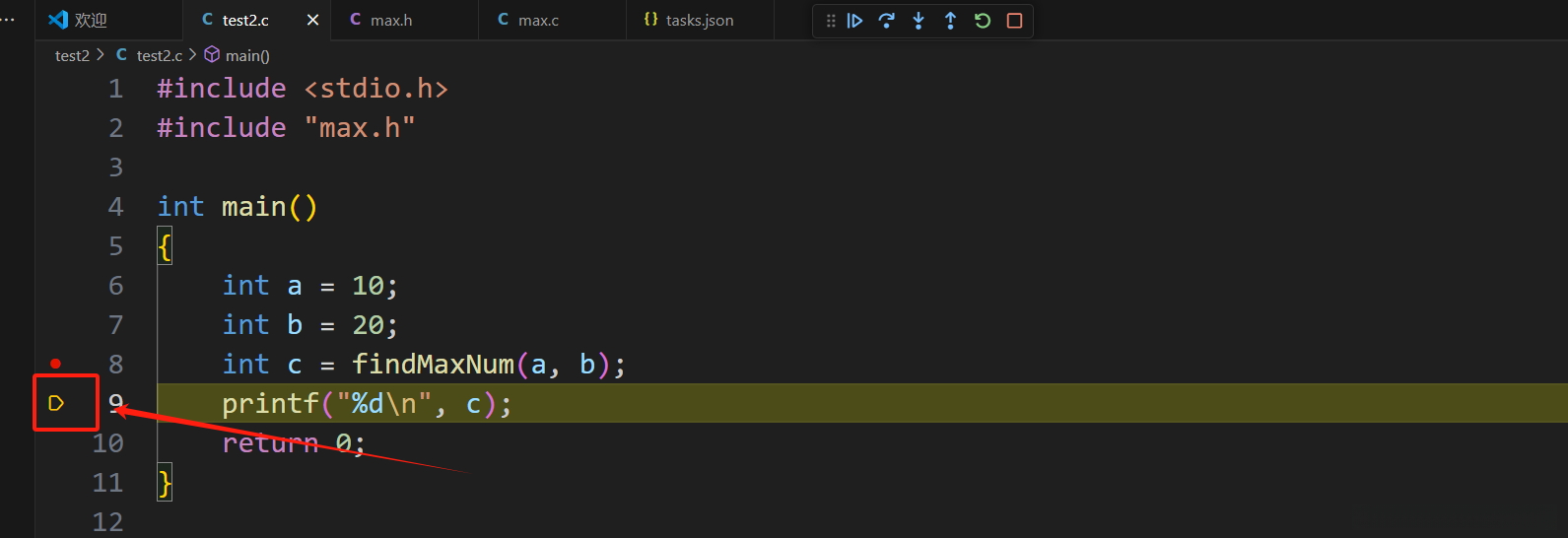Open the tasks.json tab

pos(700,21)
